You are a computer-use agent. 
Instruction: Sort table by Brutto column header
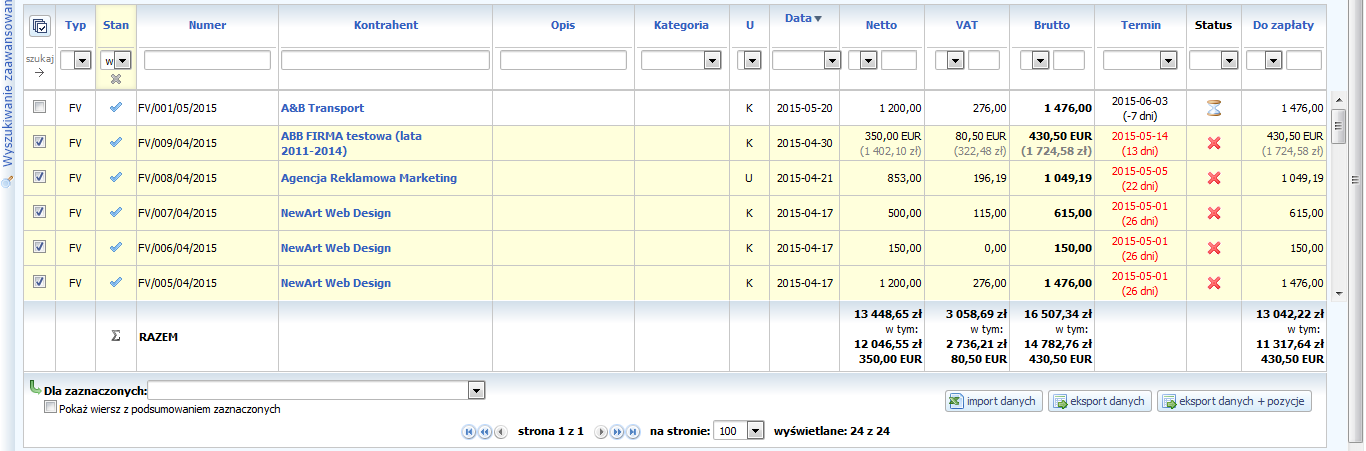pyautogui.click(x=1051, y=25)
